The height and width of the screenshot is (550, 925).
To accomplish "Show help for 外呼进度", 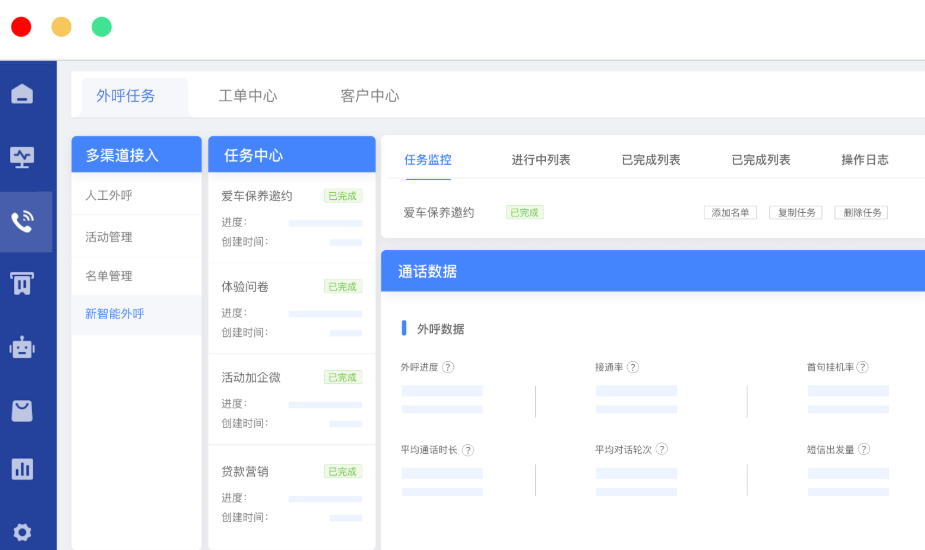I will click(x=448, y=367).
